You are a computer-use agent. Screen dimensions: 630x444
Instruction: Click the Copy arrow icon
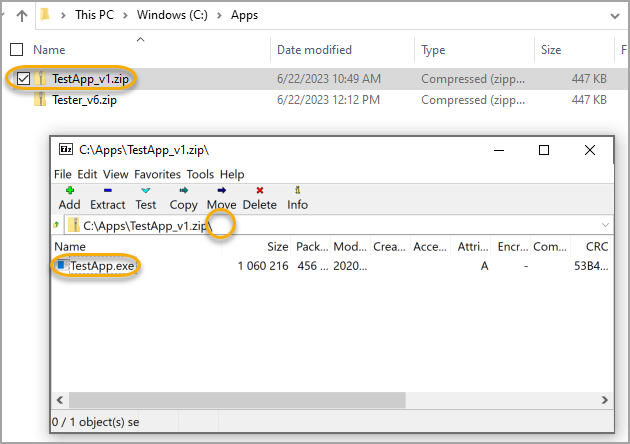[184, 190]
